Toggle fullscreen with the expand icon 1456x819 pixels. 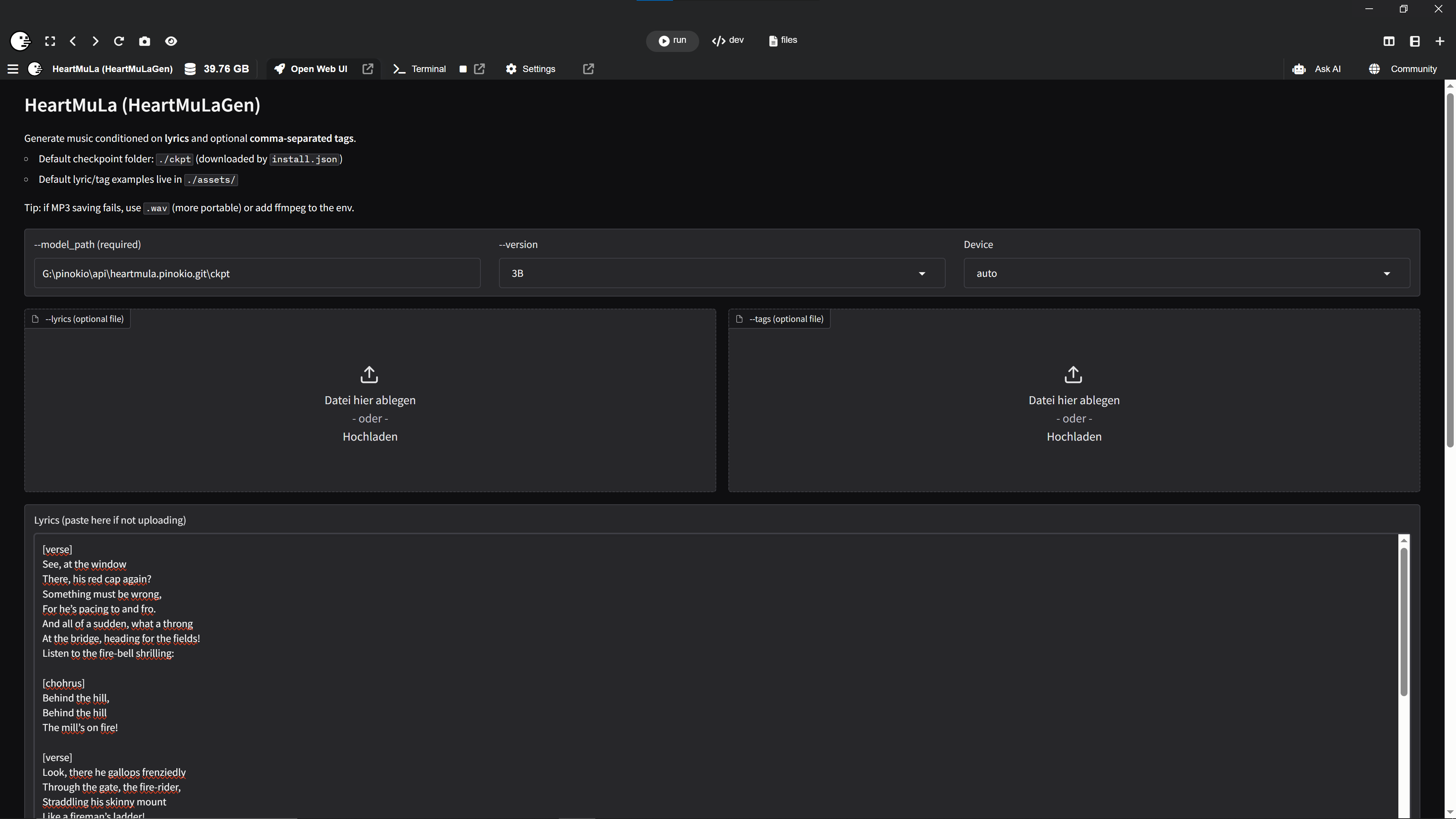(50, 41)
